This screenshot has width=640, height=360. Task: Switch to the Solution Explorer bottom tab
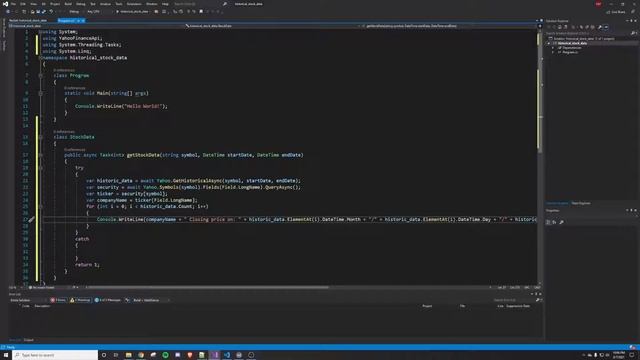(x=557, y=203)
